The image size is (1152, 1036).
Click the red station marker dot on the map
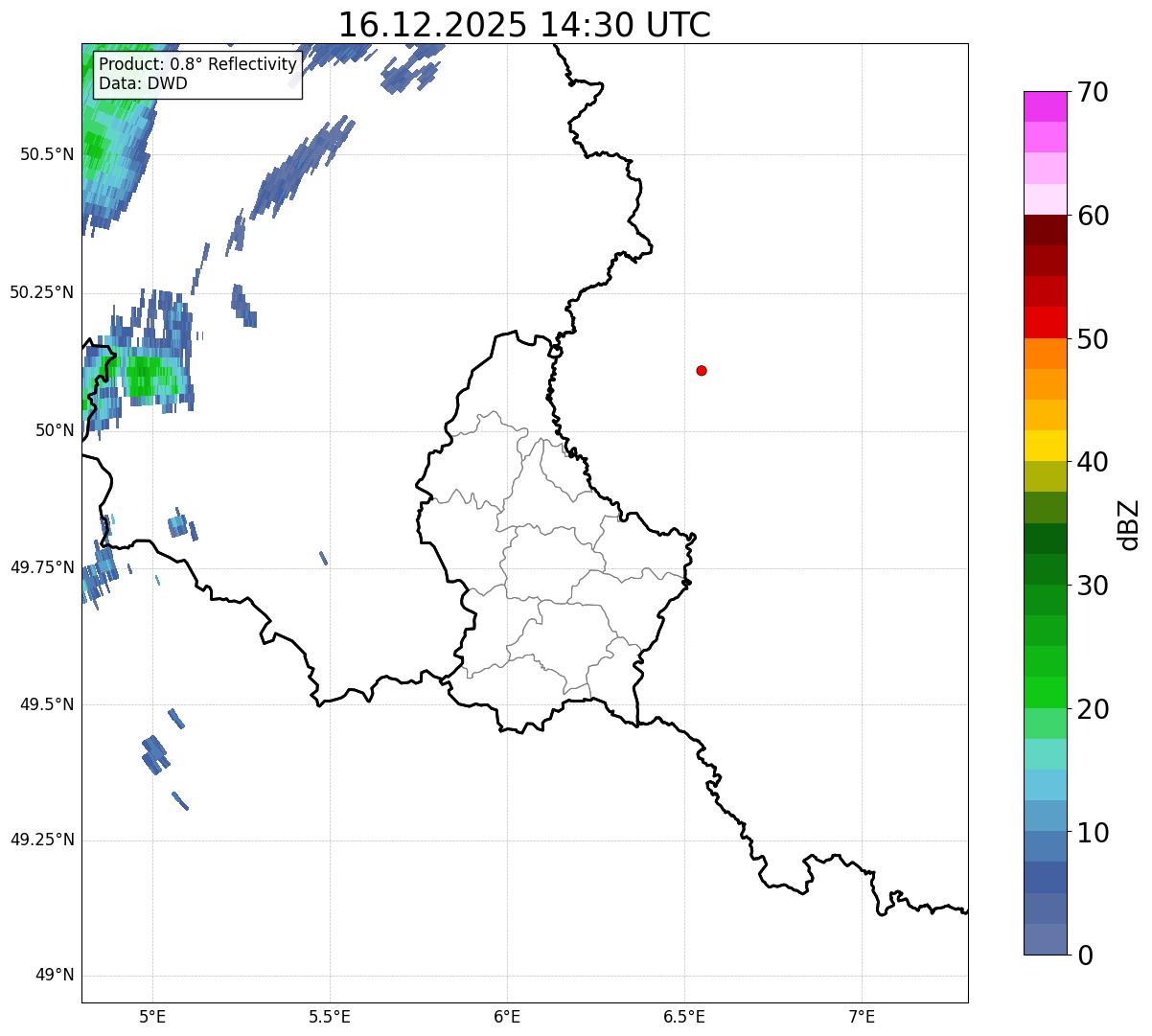tap(702, 370)
